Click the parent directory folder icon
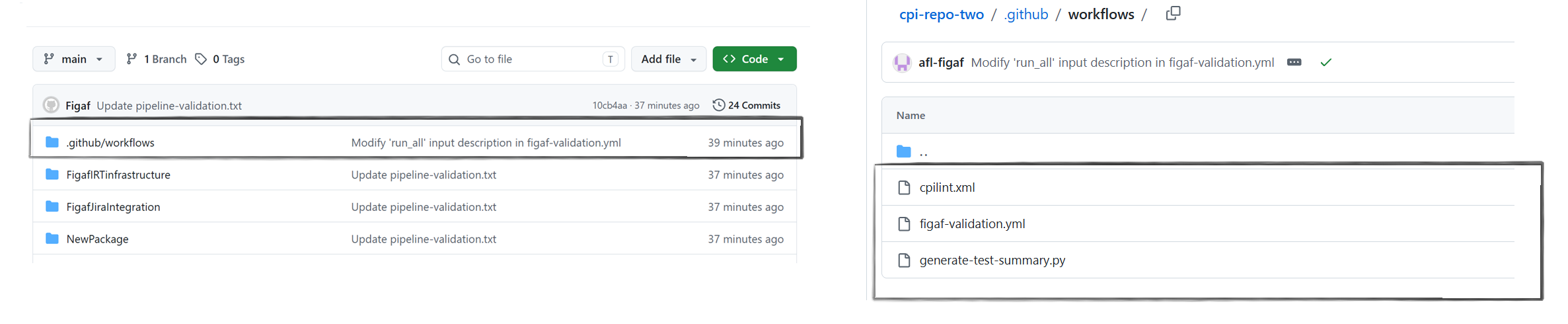This screenshot has width=1568, height=324. pyautogui.click(x=903, y=151)
